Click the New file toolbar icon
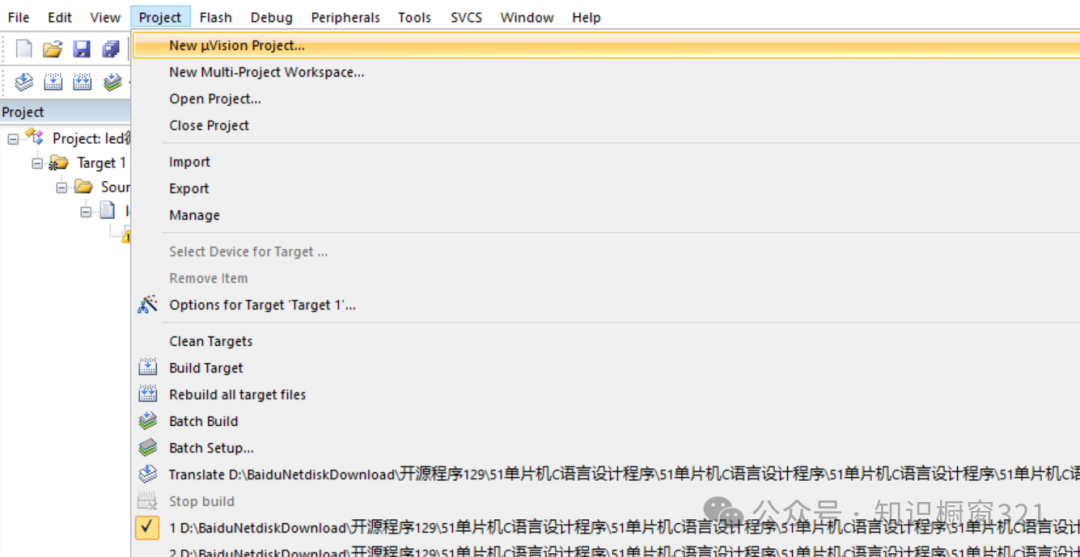 tap(24, 48)
